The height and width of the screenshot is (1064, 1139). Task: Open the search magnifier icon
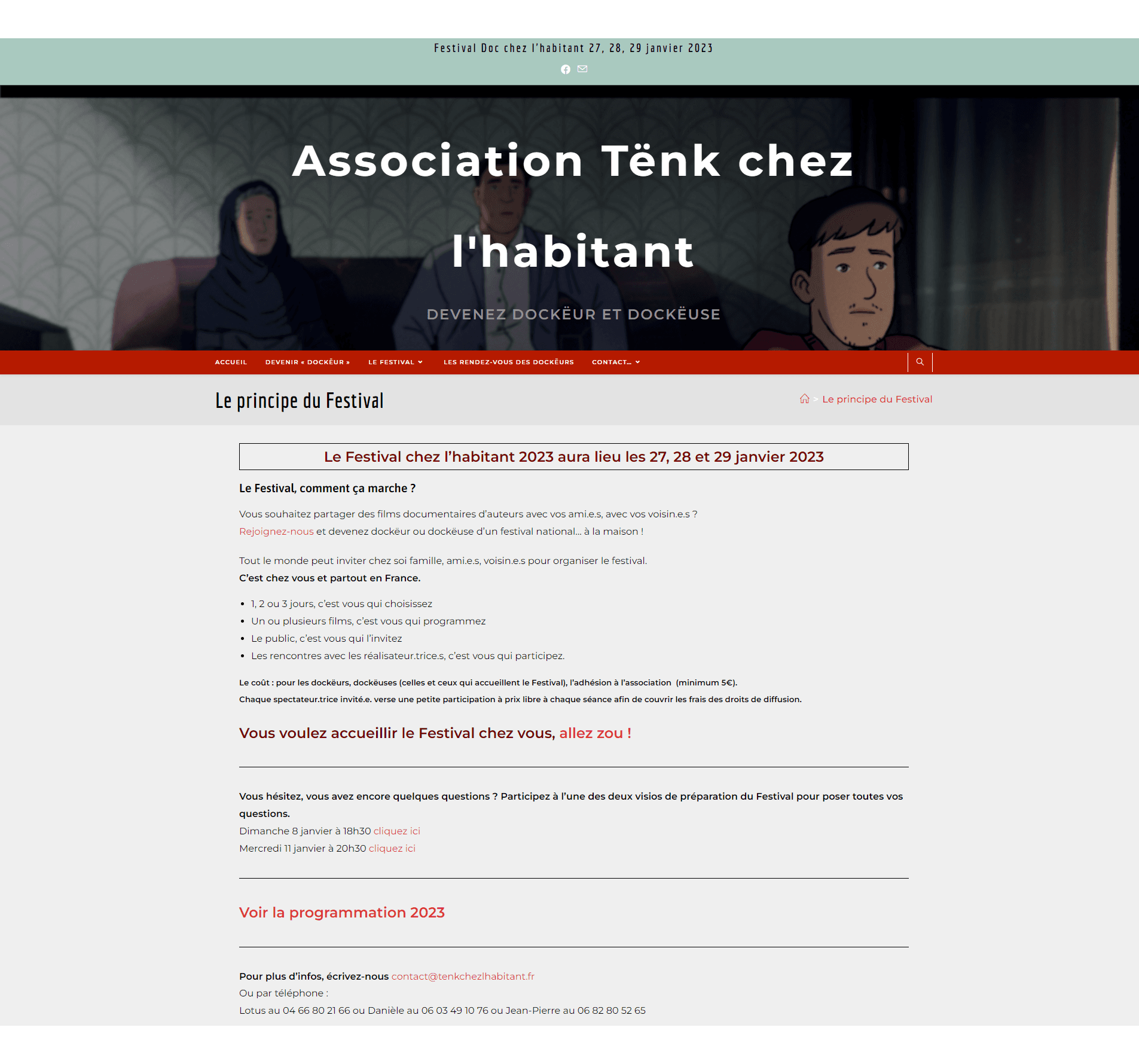(920, 362)
